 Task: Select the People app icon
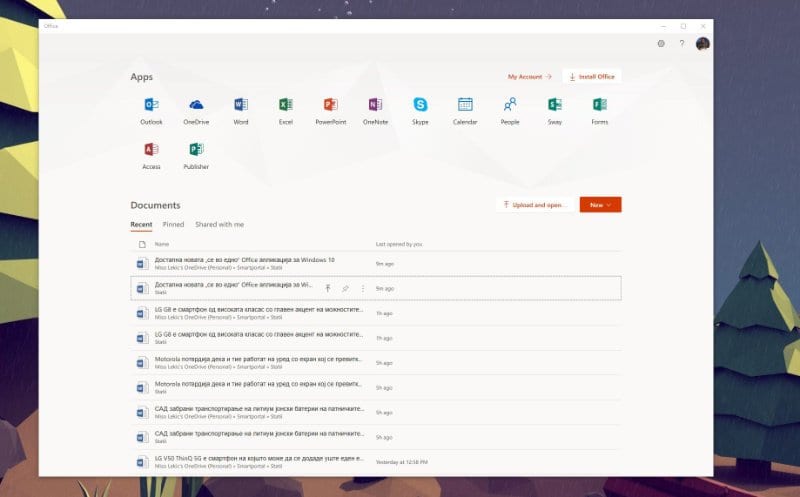point(510,111)
